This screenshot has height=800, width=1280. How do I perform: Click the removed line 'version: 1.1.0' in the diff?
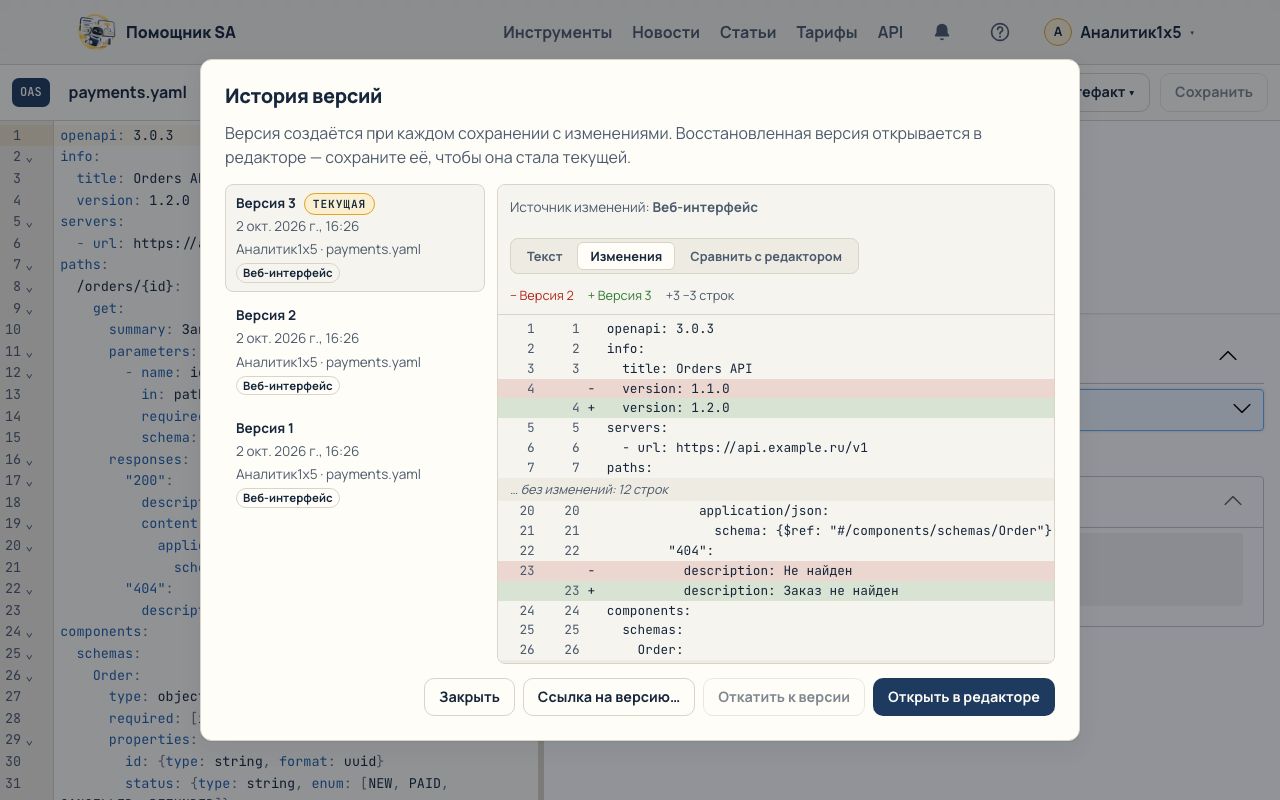tap(776, 388)
